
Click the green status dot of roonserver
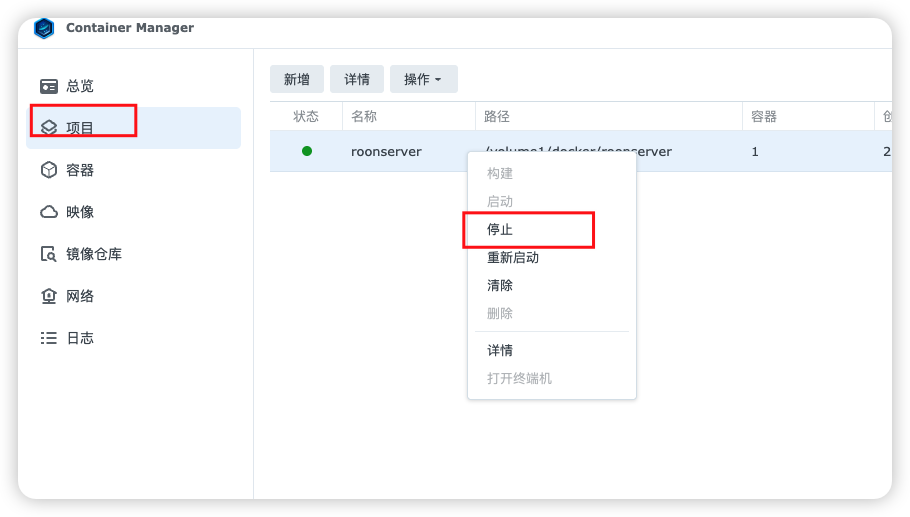(307, 151)
